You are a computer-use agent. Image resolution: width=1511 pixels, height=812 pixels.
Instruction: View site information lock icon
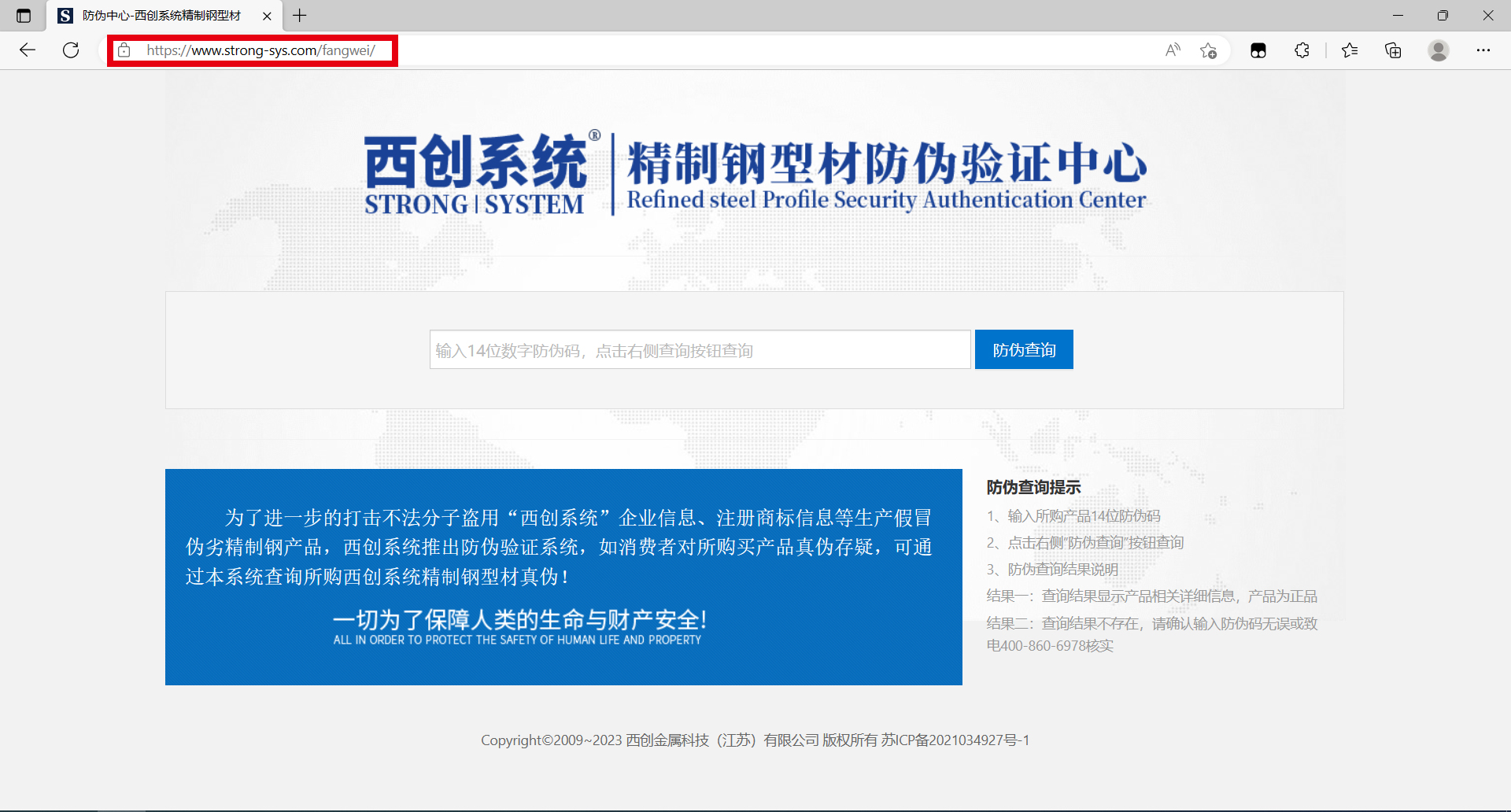pyautogui.click(x=124, y=50)
